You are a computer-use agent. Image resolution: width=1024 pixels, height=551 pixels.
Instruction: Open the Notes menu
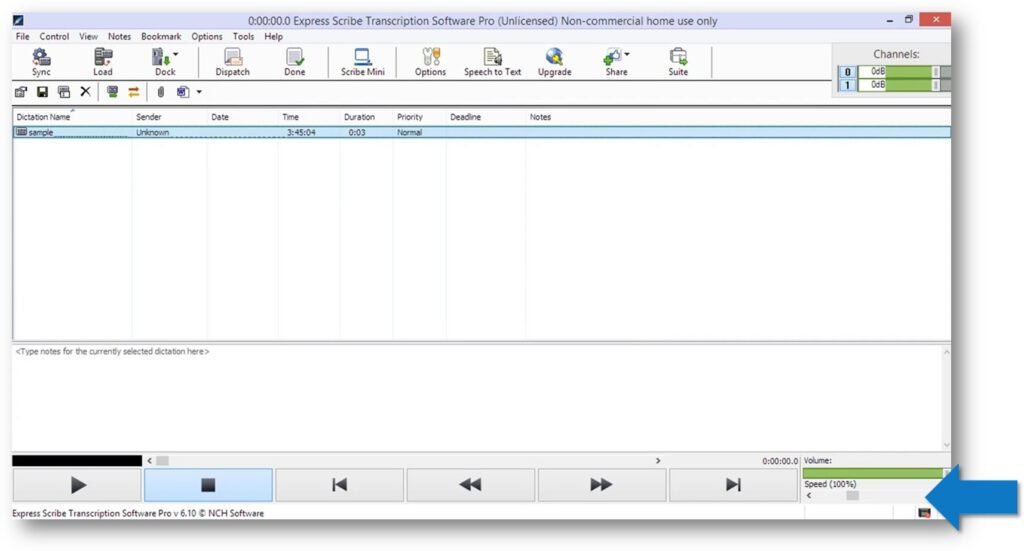(119, 37)
